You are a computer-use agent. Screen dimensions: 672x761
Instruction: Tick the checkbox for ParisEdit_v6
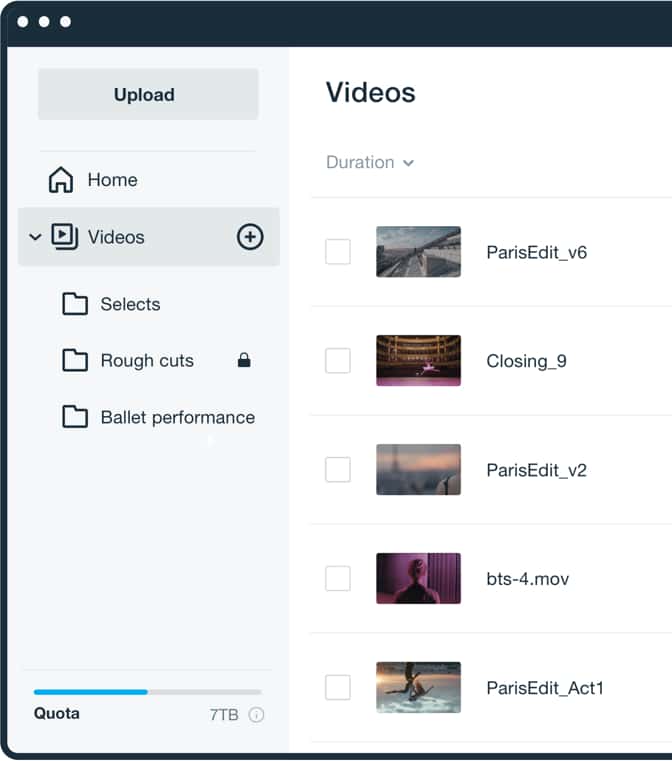point(338,251)
